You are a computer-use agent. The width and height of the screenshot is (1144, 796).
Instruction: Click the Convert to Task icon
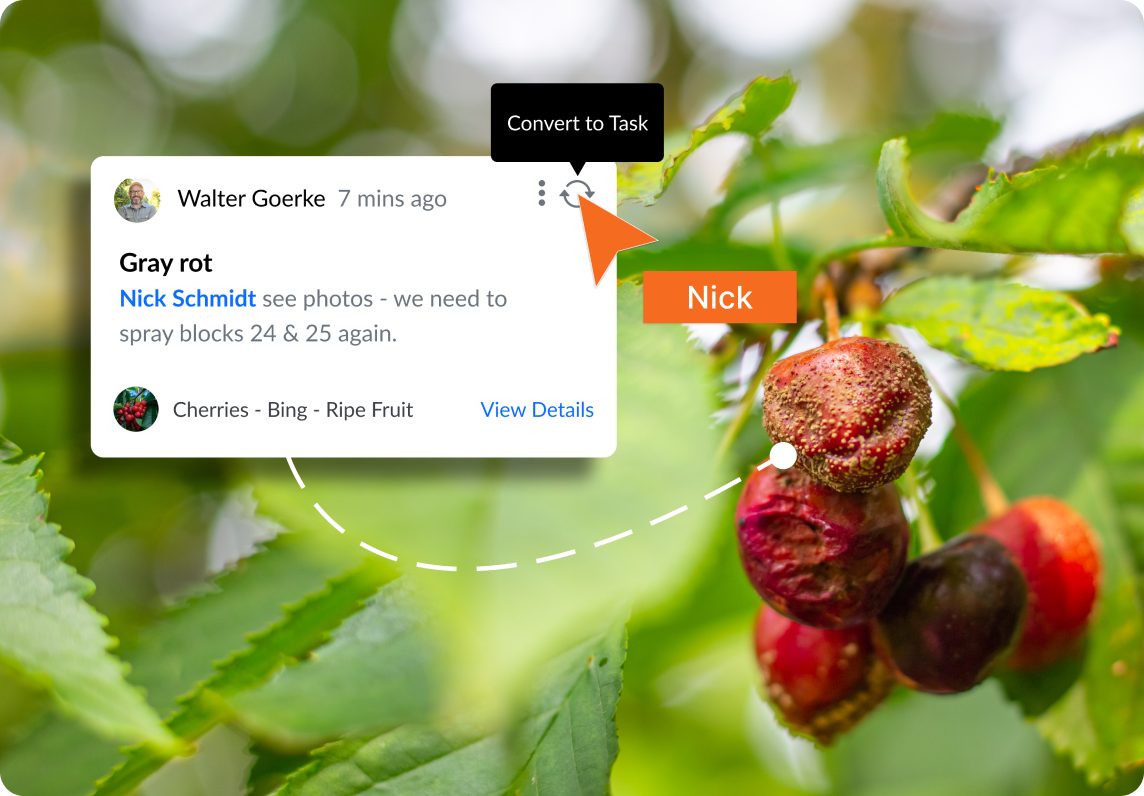point(576,193)
